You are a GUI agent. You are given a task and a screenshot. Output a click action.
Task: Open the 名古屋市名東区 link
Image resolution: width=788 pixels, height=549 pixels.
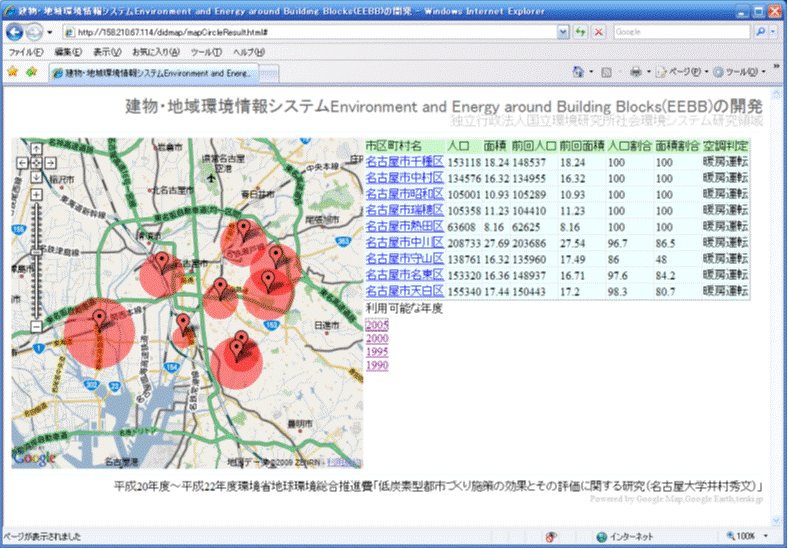coord(405,274)
